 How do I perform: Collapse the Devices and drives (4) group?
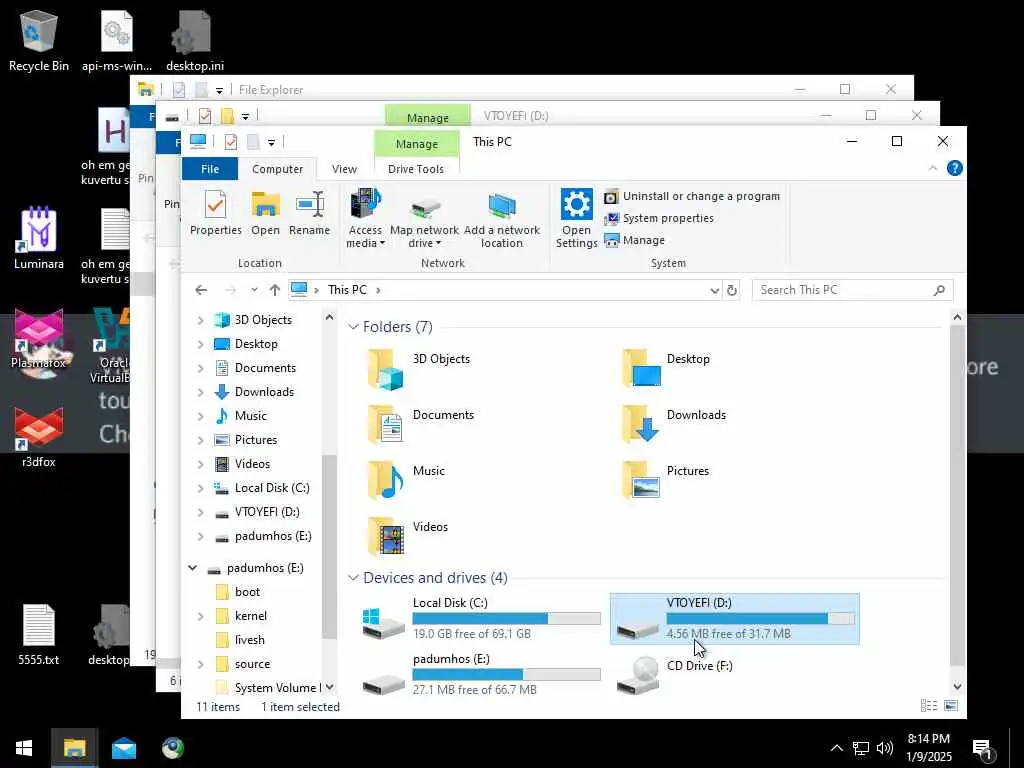point(353,577)
